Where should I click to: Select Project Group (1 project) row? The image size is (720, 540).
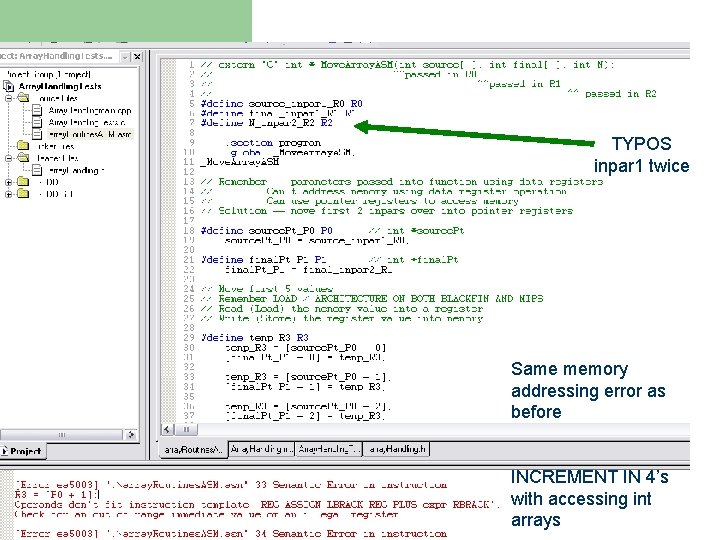point(49,74)
